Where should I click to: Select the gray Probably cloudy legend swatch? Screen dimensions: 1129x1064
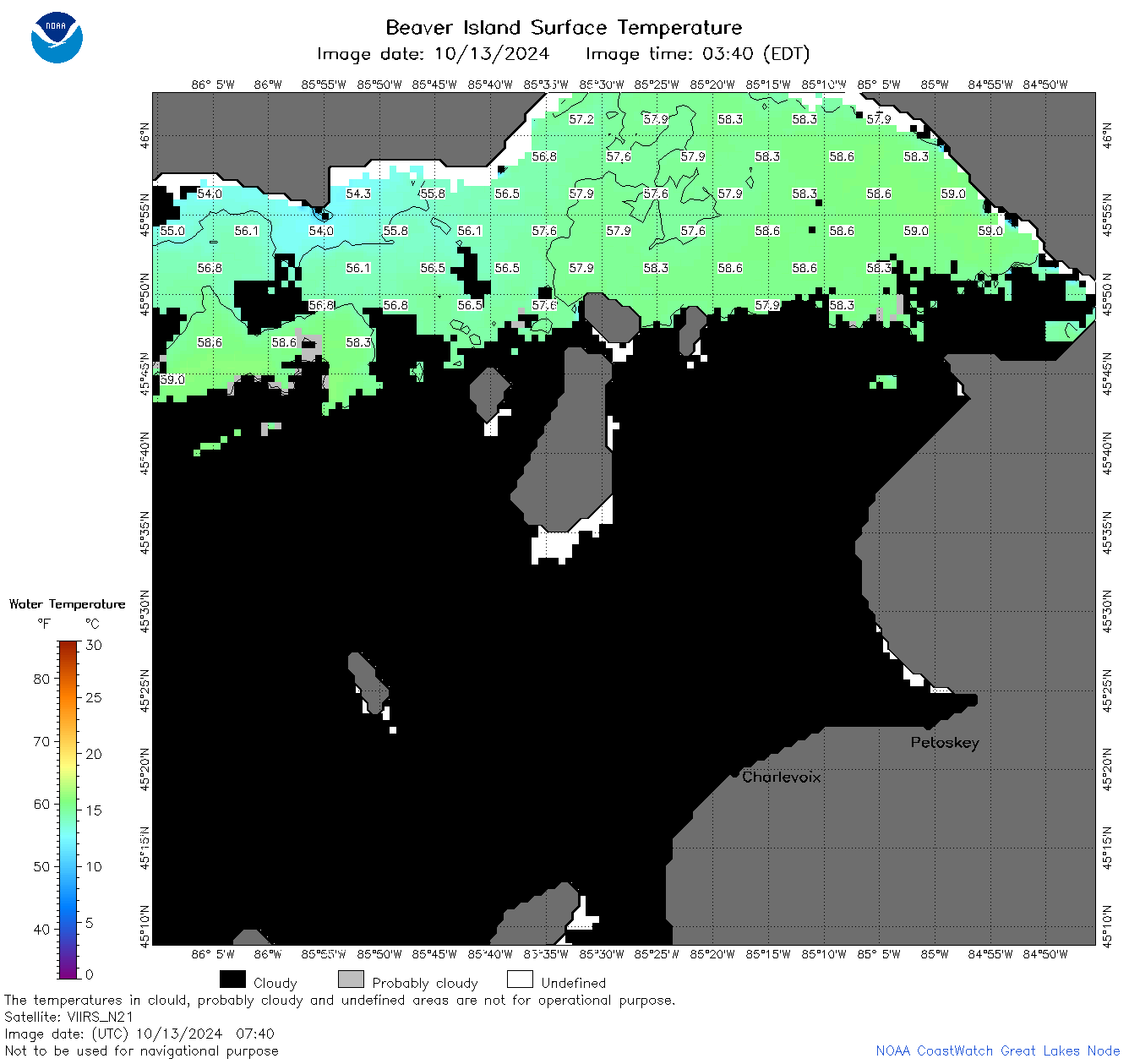point(351,979)
